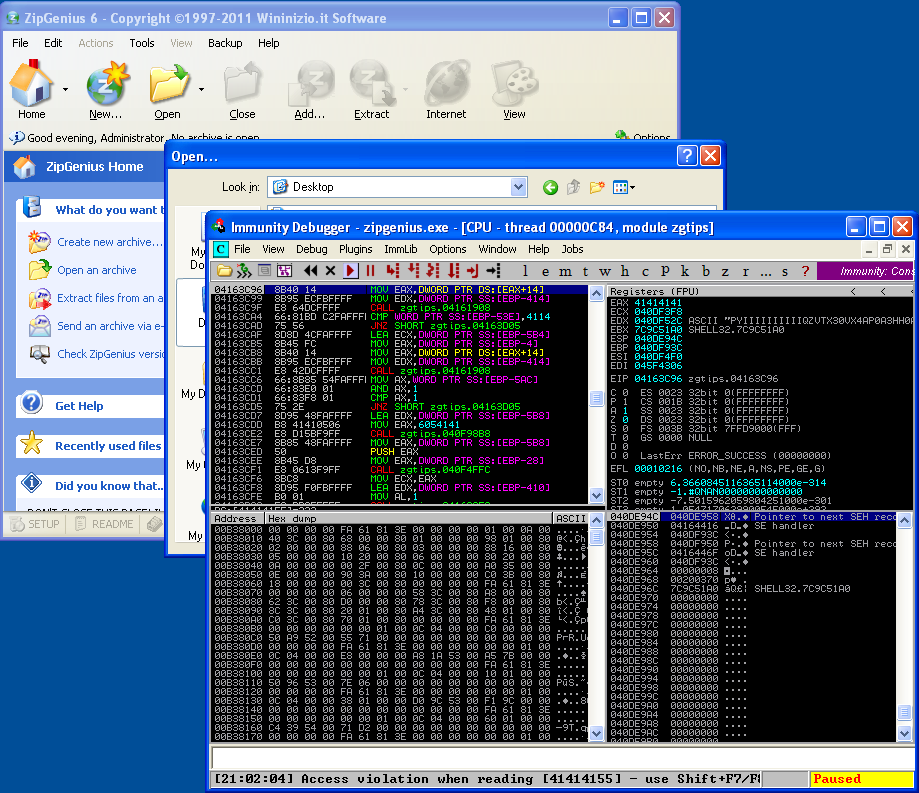The width and height of the screenshot is (919, 793).
Task: Click the Restart program double-arrow icon
Action: coord(311,271)
